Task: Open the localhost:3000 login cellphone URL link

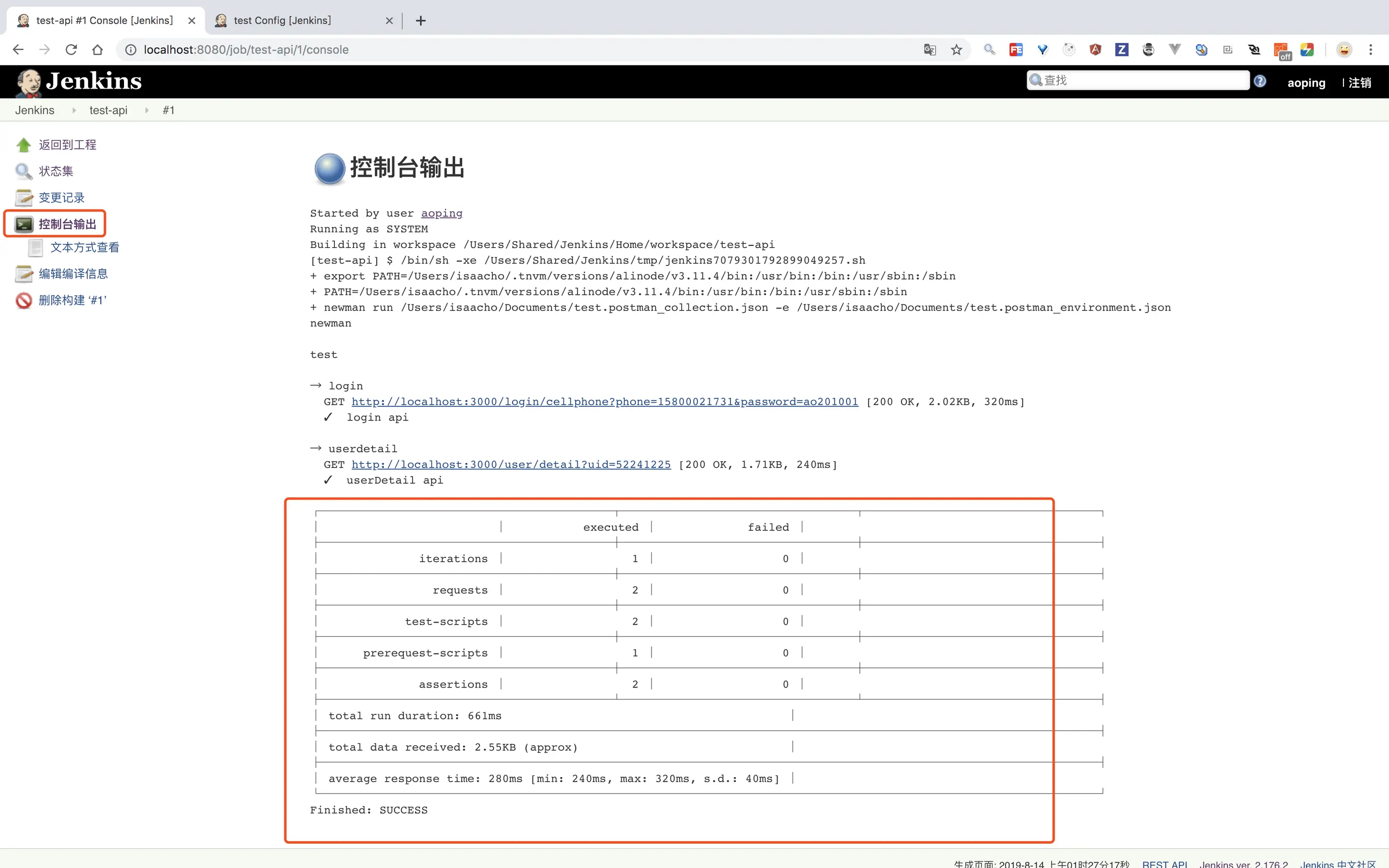Action: click(x=604, y=402)
